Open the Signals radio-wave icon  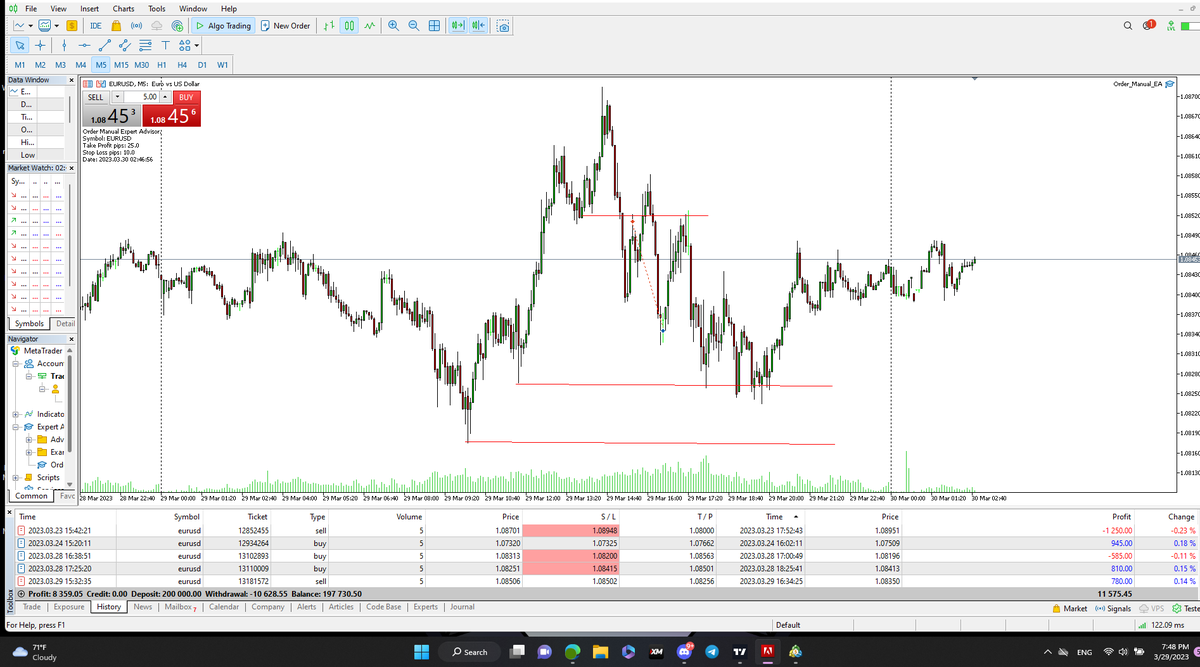click(136, 25)
